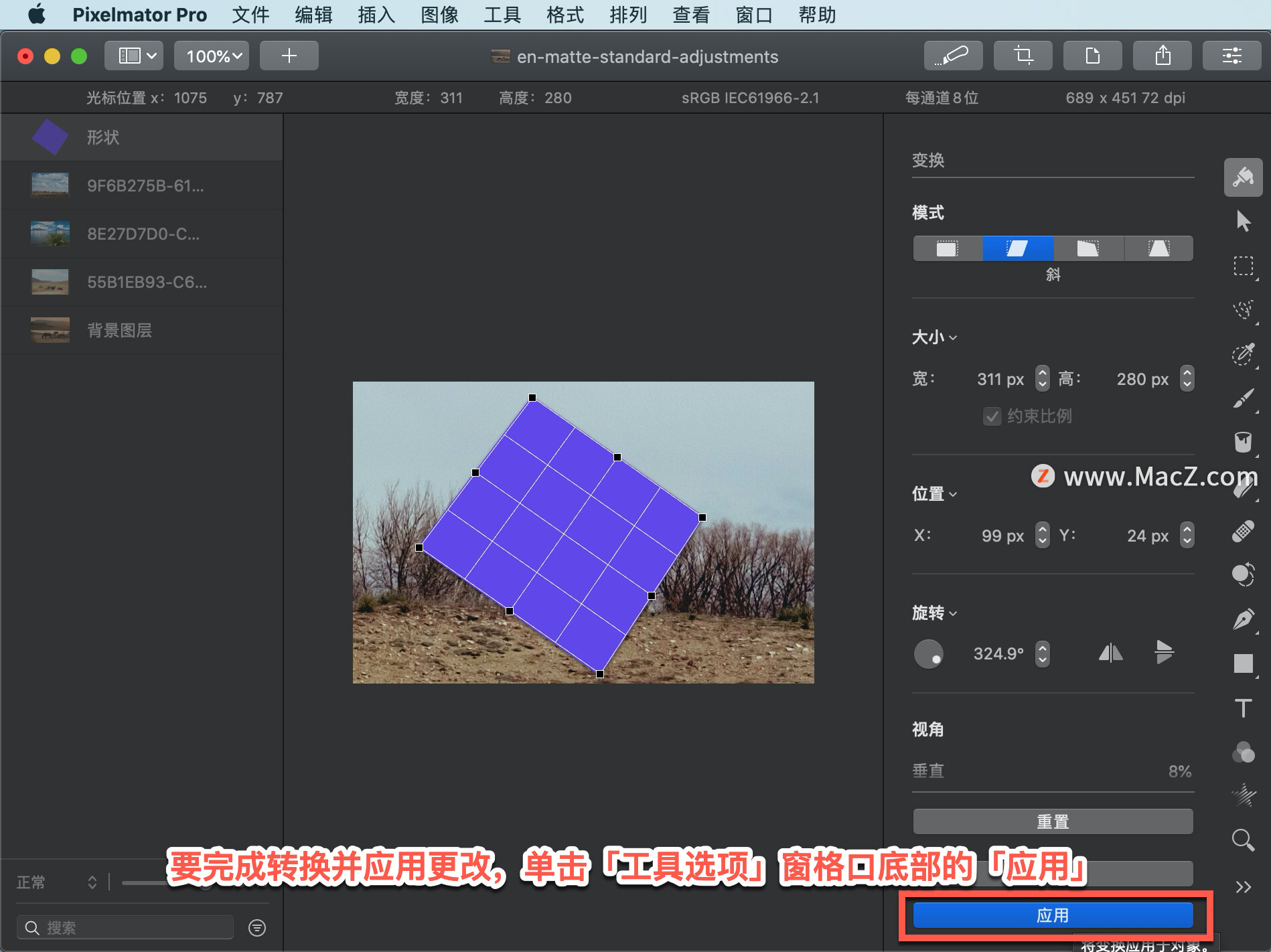Select the Paint brush tool
Screen dimensions: 1271x952
[x=1243, y=398]
